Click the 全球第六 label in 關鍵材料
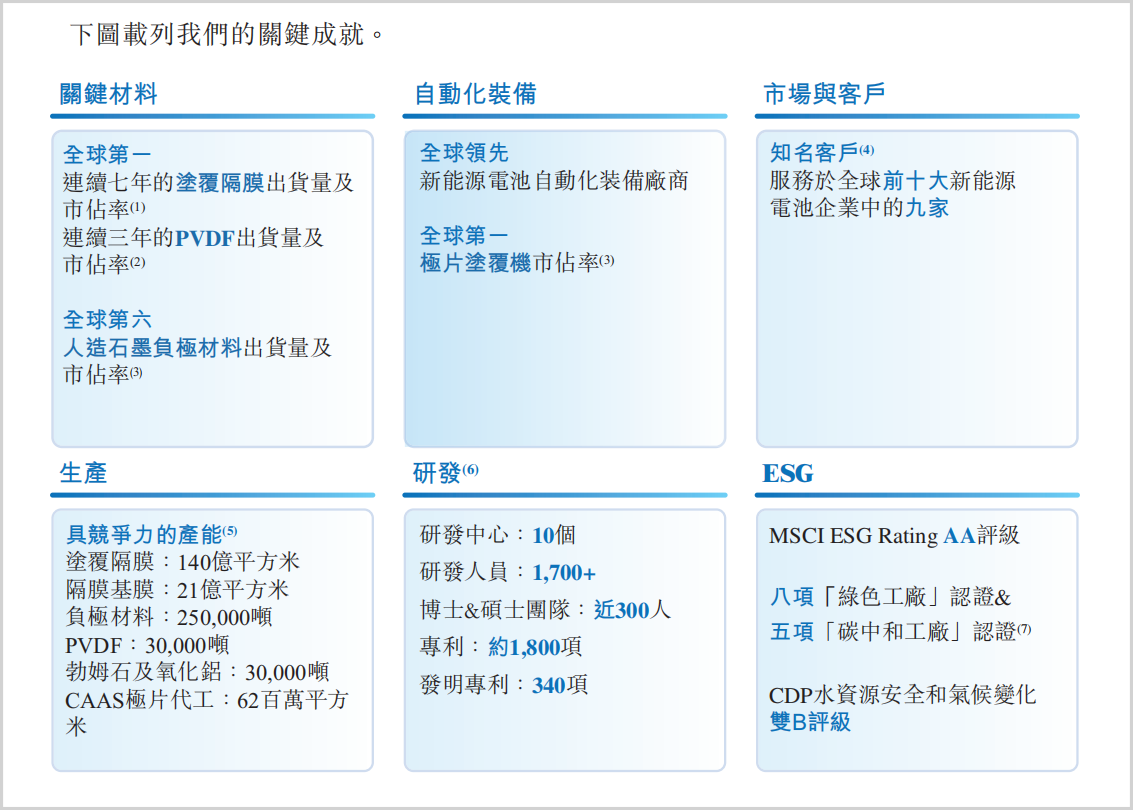The image size is (1133, 810). coord(108,320)
